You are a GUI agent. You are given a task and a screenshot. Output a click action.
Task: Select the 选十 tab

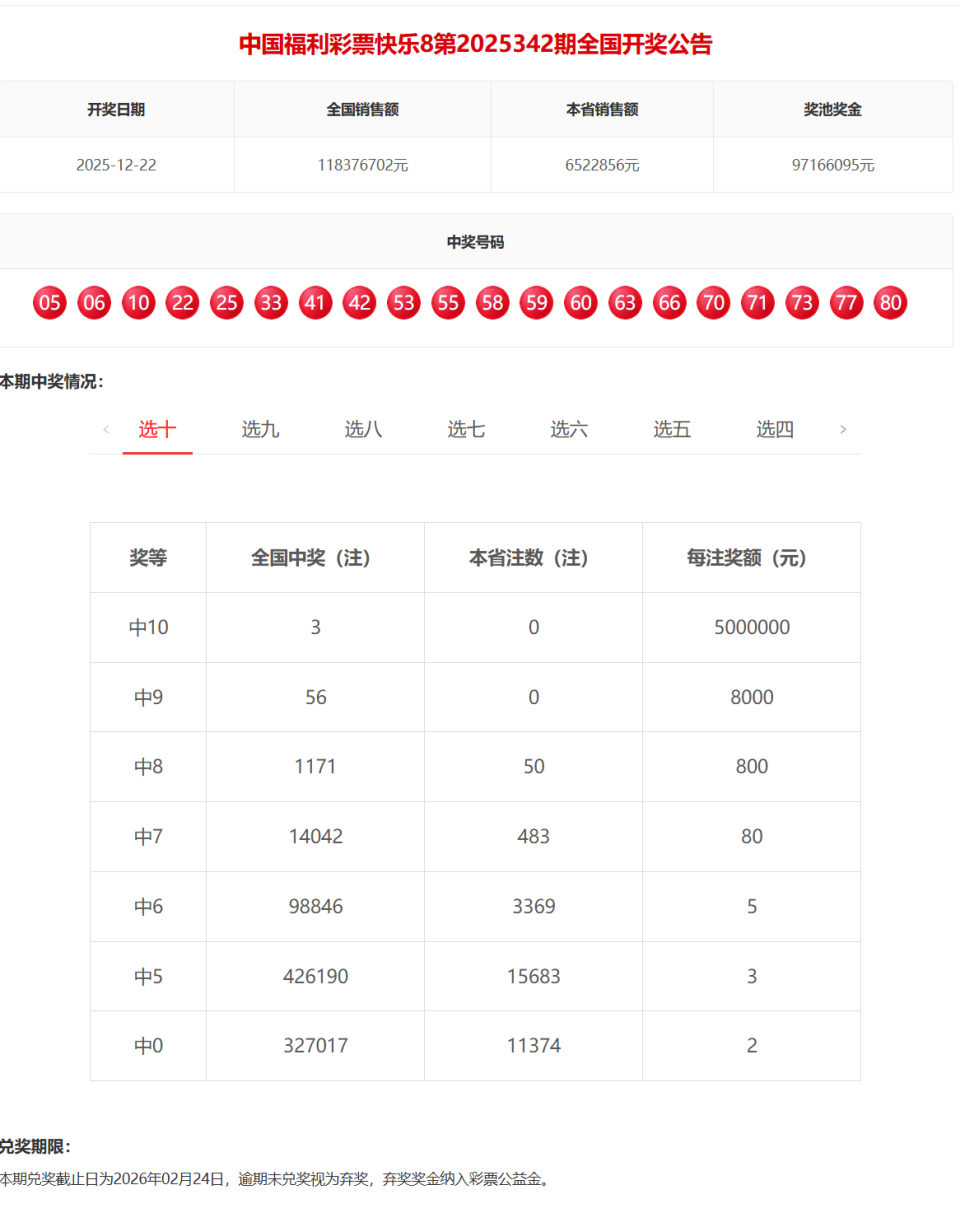click(x=157, y=430)
